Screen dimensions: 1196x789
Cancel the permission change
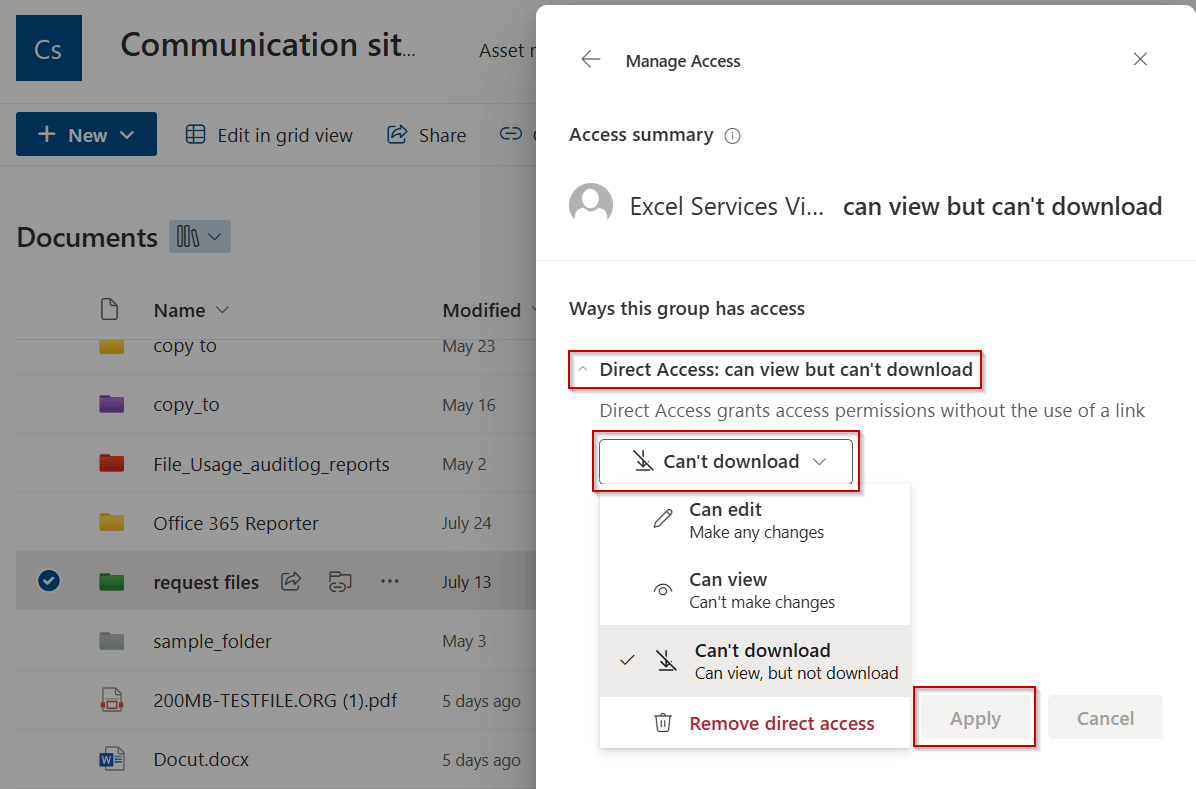click(1105, 717)
